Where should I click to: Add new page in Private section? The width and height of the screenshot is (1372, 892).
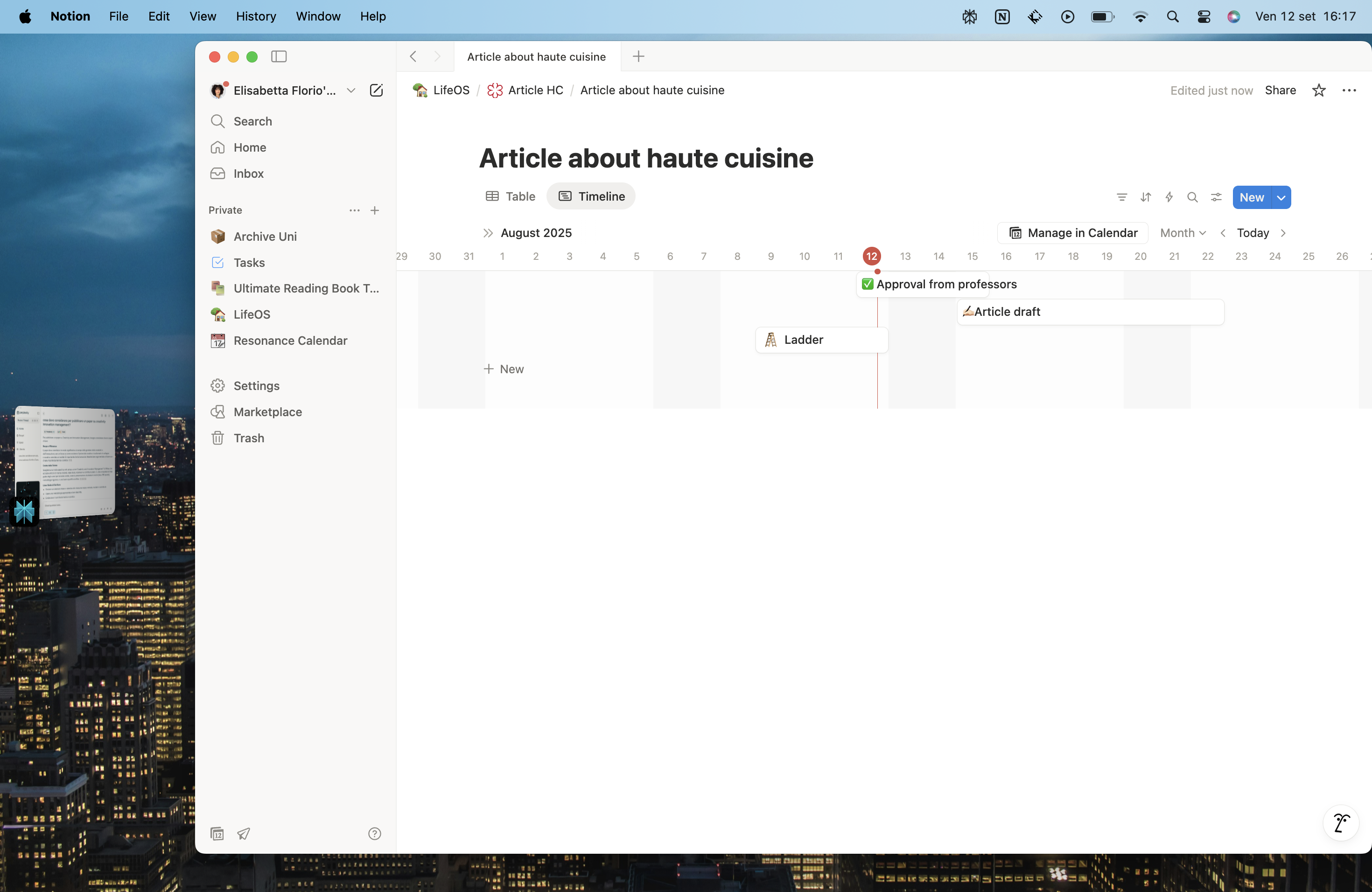375,210
